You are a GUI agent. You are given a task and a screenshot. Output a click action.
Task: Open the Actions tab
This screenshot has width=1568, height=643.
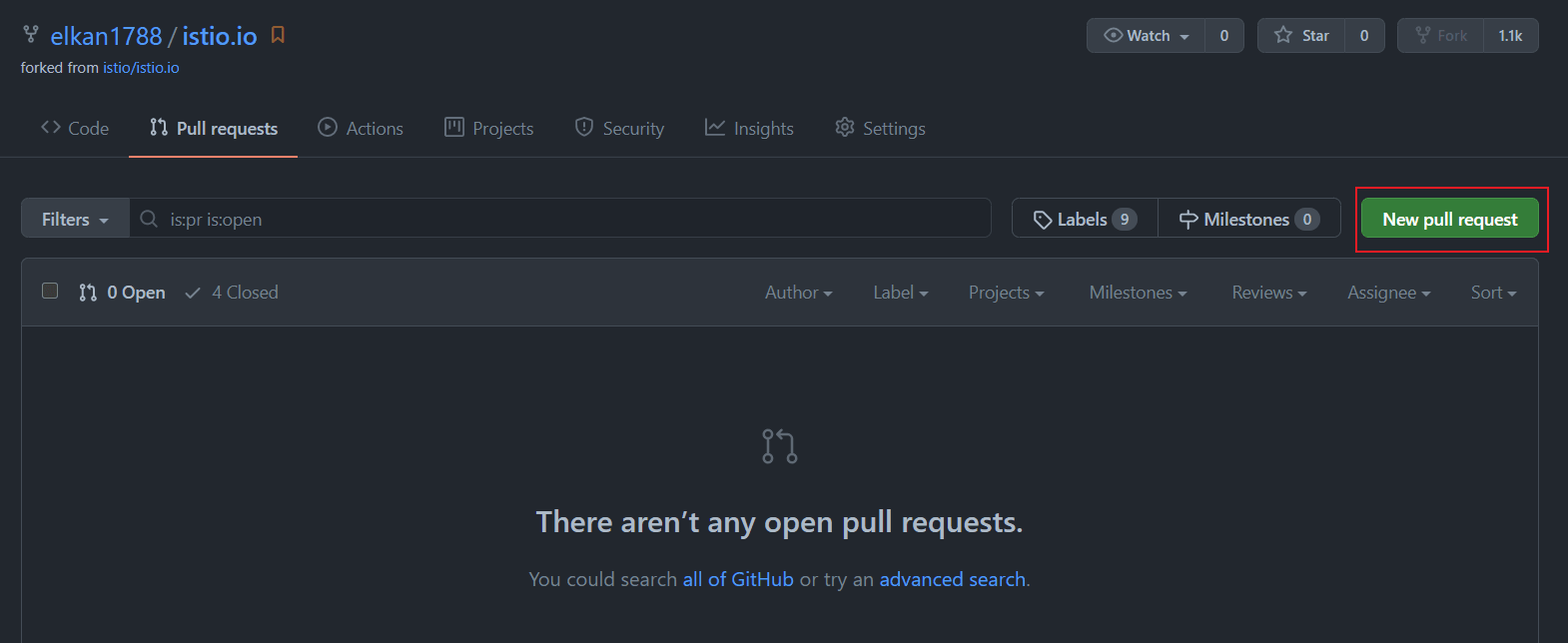[361, 128]
